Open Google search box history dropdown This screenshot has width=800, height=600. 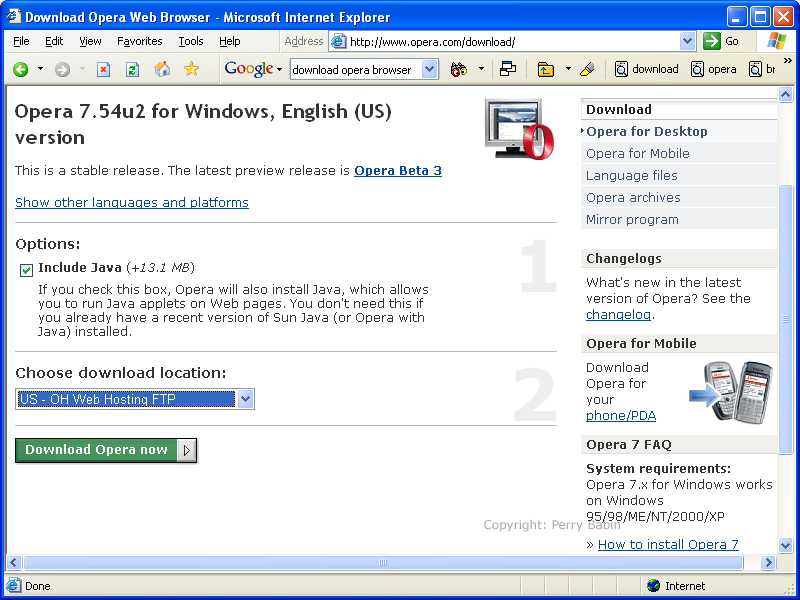[x=430, y=69]
